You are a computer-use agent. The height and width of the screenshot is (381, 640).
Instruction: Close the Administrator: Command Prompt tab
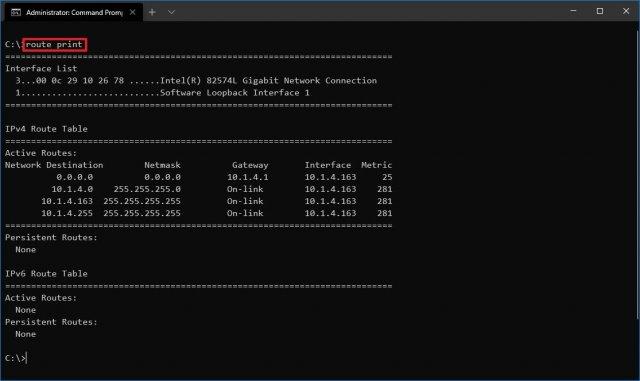[x=133, y=12]
